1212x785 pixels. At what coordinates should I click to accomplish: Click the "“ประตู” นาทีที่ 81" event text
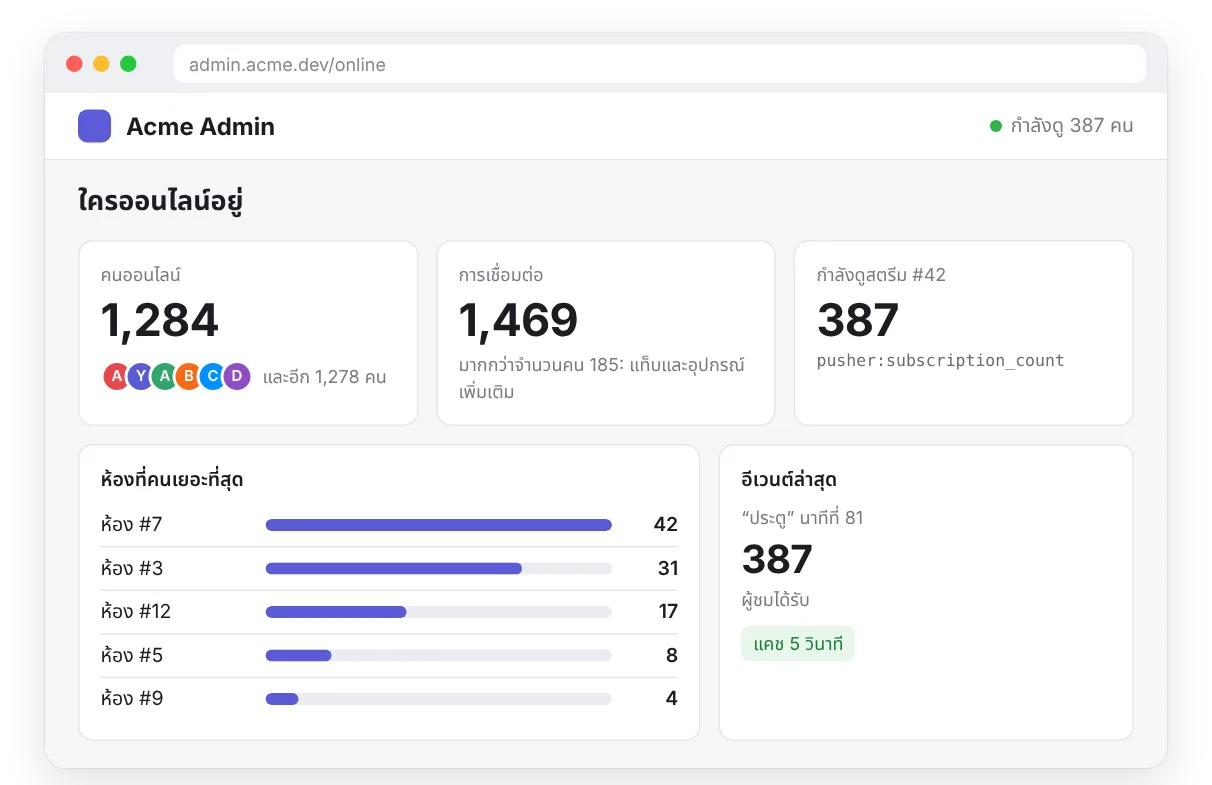click(802, 518)
